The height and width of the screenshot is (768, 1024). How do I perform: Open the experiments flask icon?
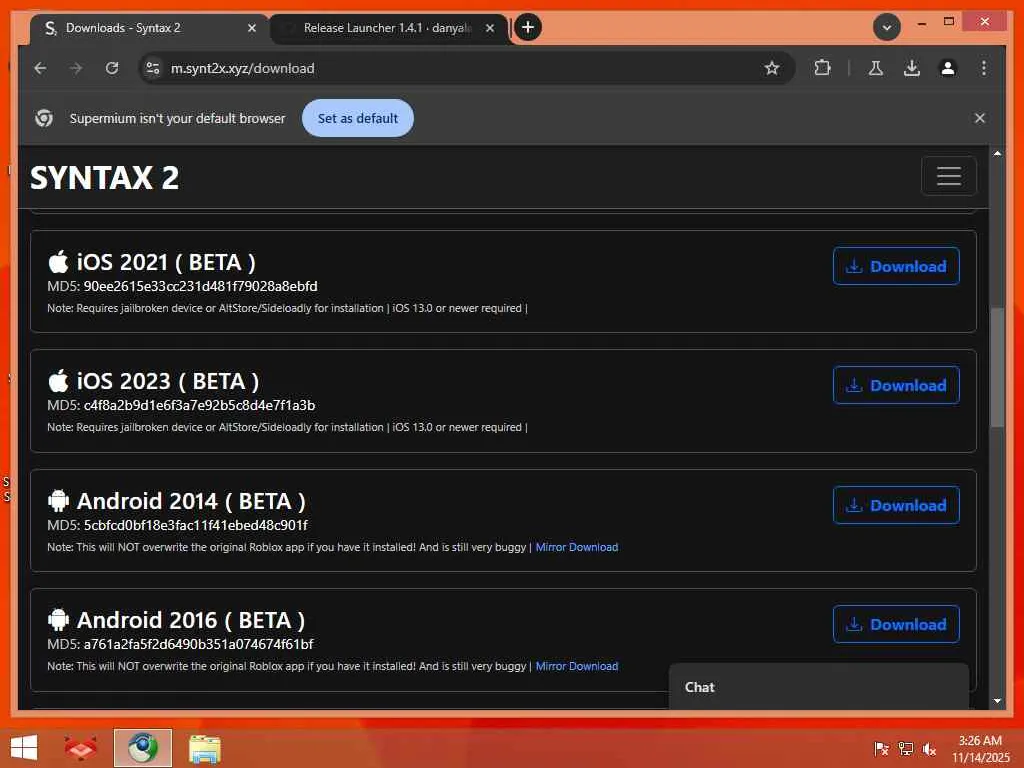pos(876,68)
